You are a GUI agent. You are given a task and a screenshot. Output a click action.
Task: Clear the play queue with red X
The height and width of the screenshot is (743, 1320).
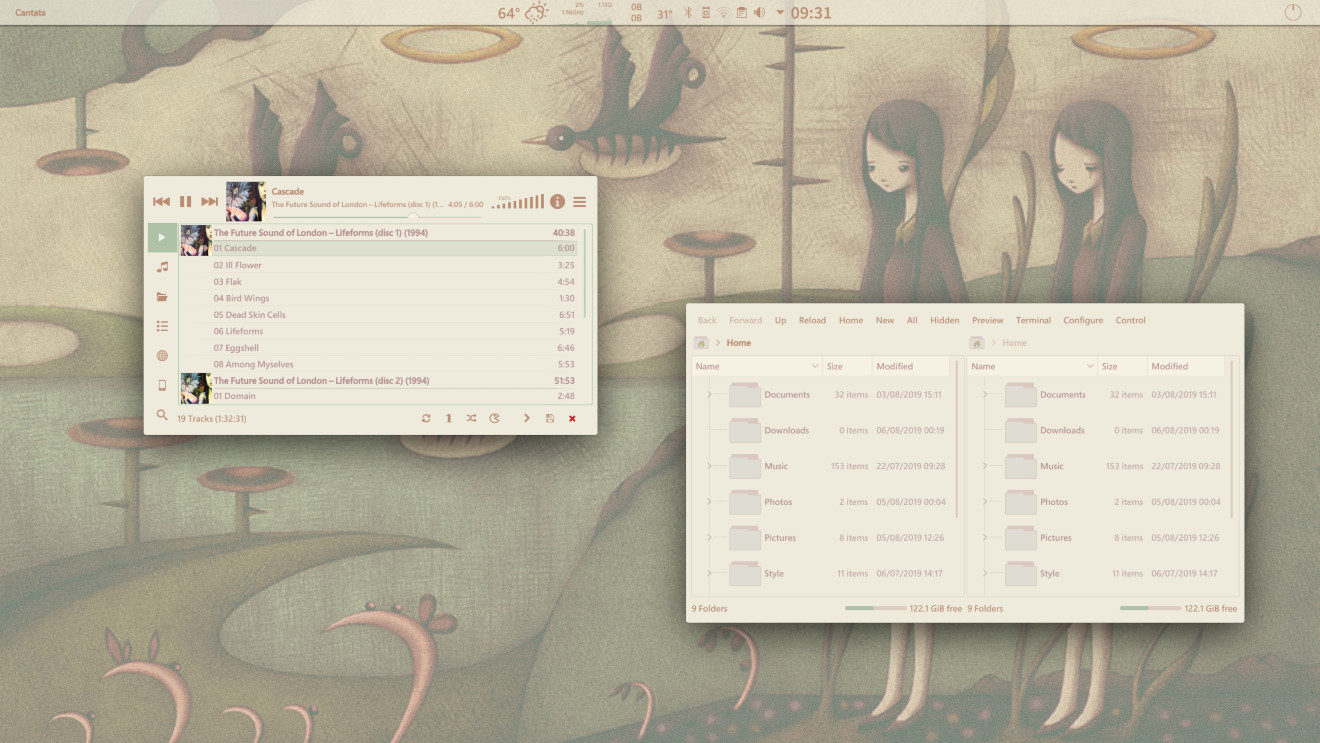pos(572,418)
